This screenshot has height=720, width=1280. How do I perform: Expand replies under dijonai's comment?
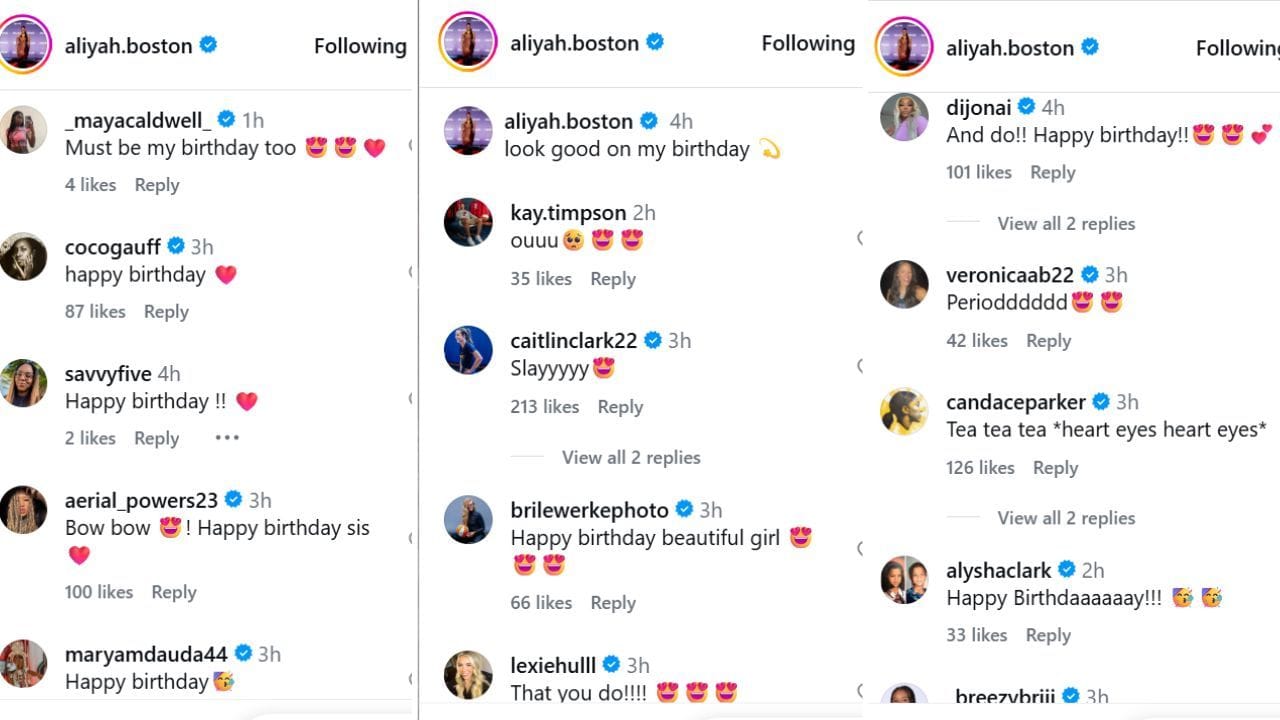pos(1066,223)
